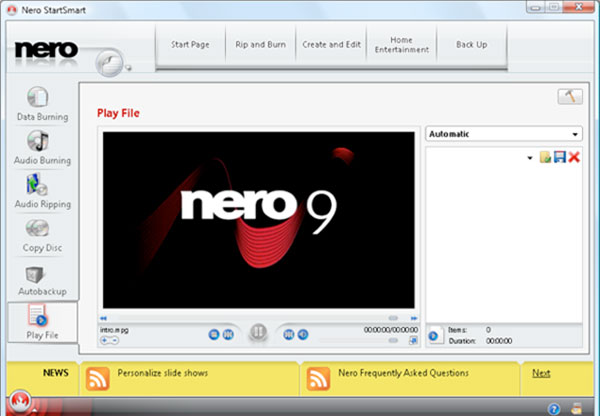Switch to the Start Page tab

click(190, 44)
